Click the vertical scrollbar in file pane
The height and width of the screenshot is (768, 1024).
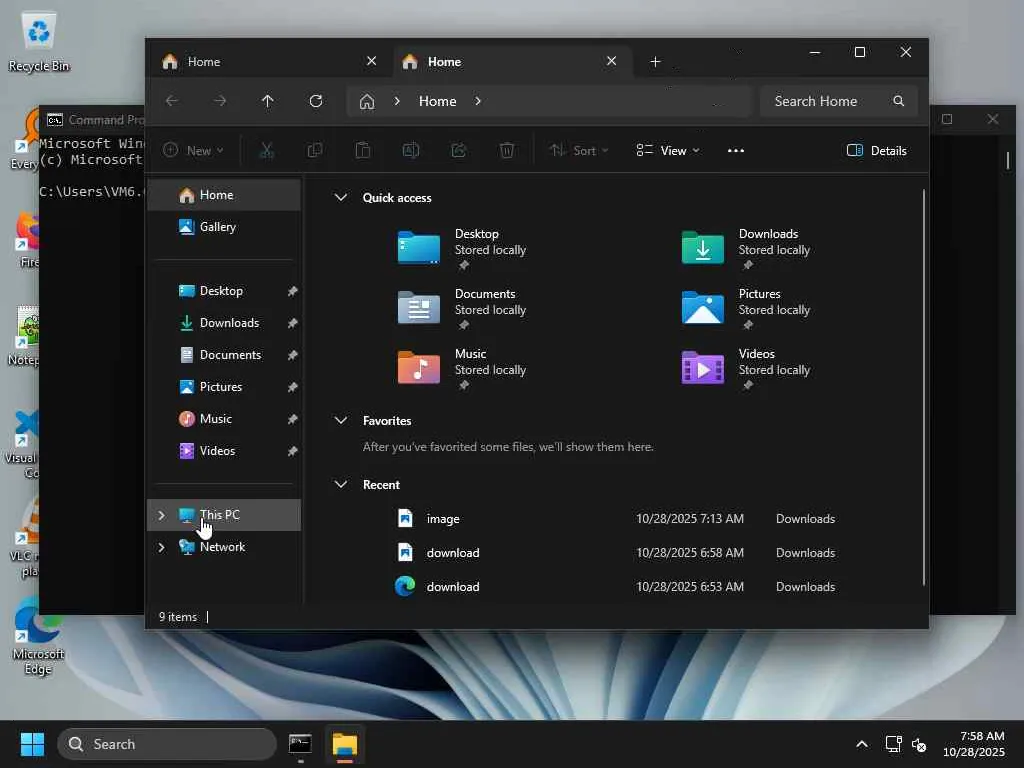923,387
